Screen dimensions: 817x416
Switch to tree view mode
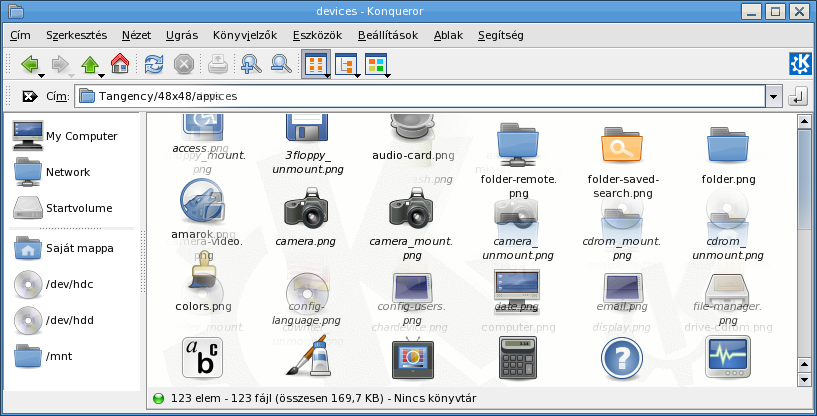tap(346, 64)
